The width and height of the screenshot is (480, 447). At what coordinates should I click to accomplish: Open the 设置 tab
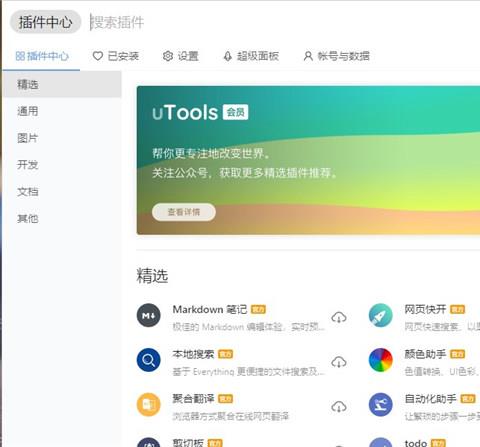tap(181, 56)
